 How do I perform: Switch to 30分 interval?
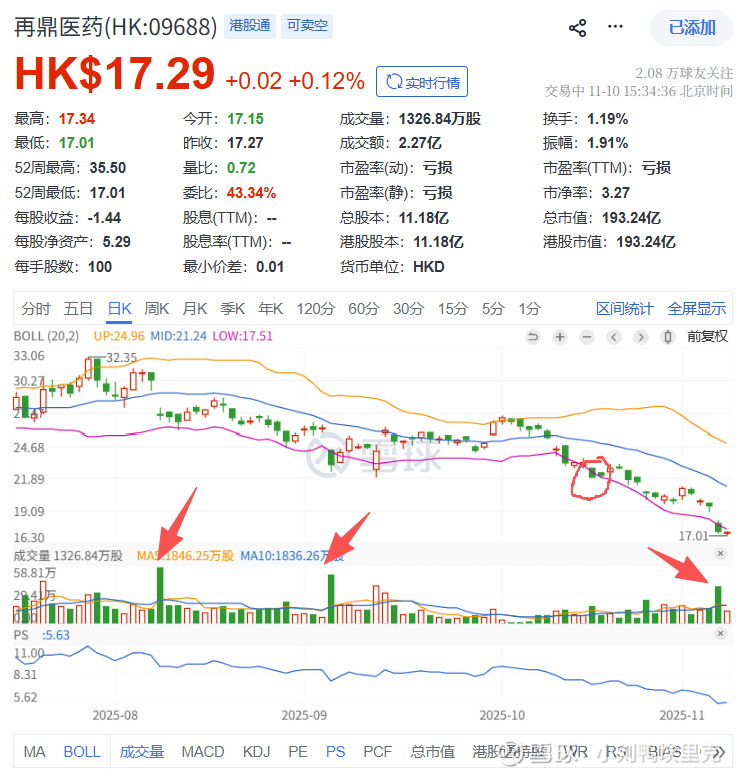[408, 309]
